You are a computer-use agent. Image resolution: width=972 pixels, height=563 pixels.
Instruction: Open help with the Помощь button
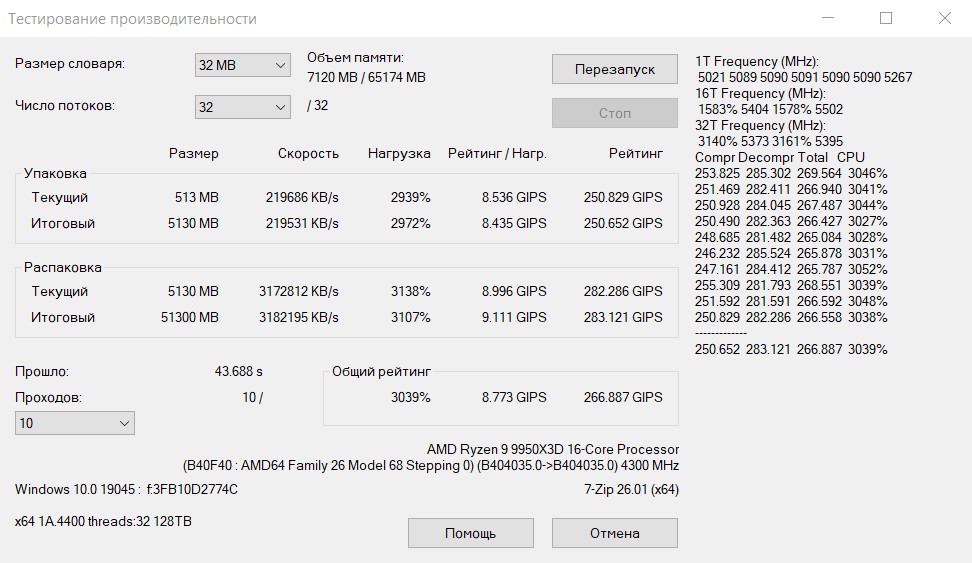pos(471,533)
